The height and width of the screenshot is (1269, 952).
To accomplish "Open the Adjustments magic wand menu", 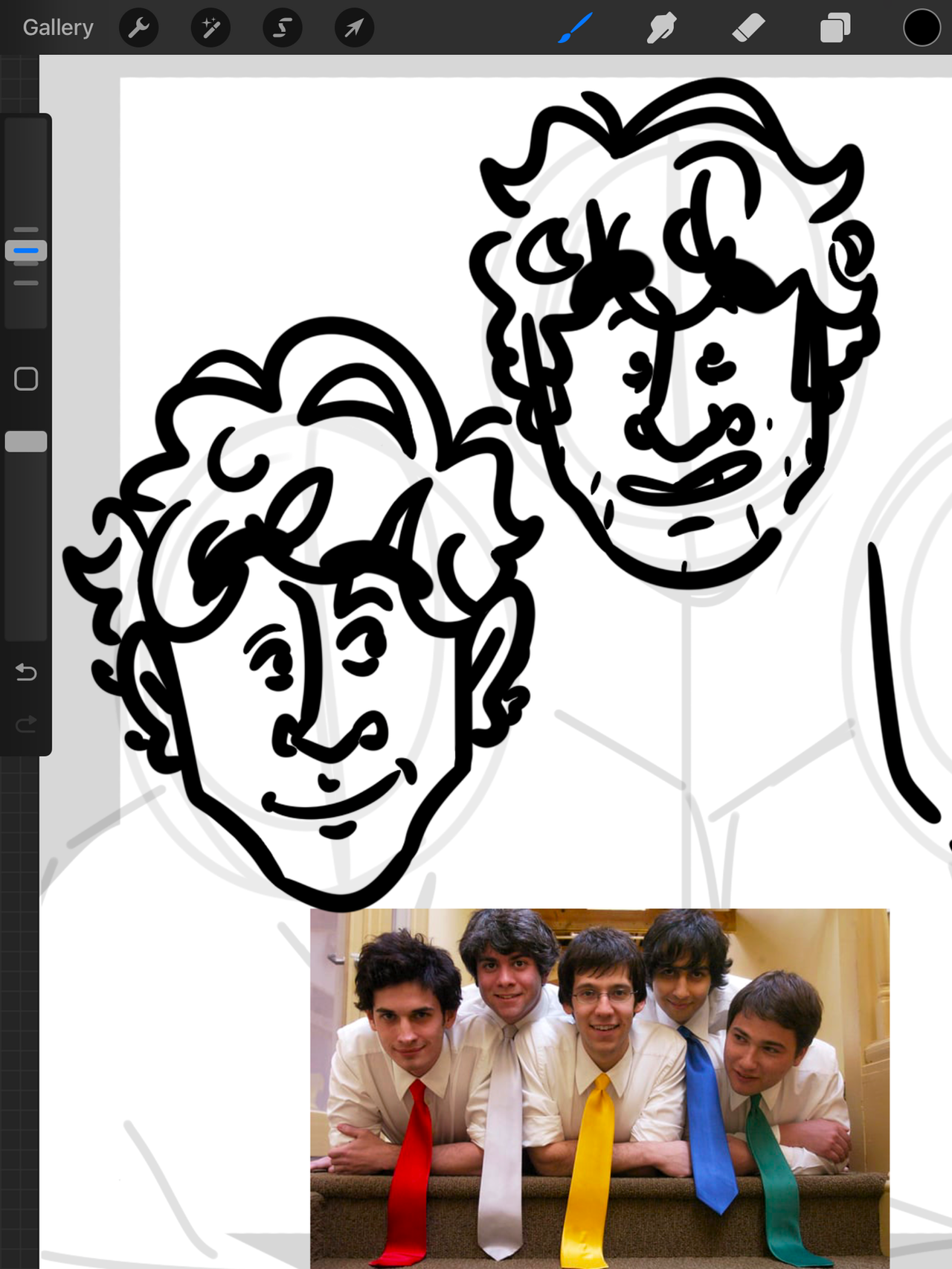I will 210,28.
